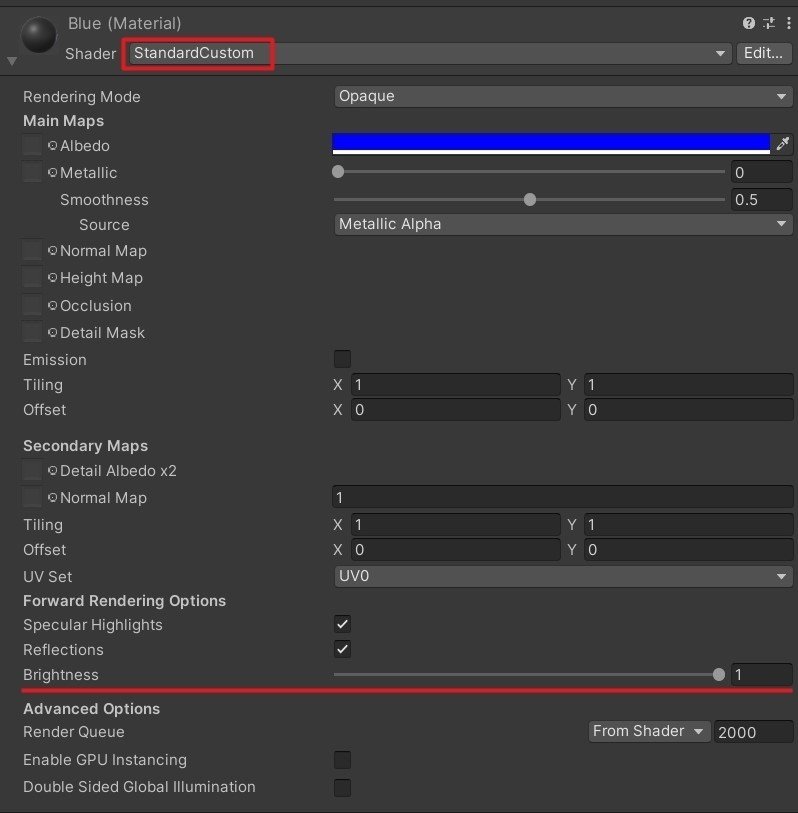
Task: Select the Metallic texture slot
Action: click(x=32, y=172)
